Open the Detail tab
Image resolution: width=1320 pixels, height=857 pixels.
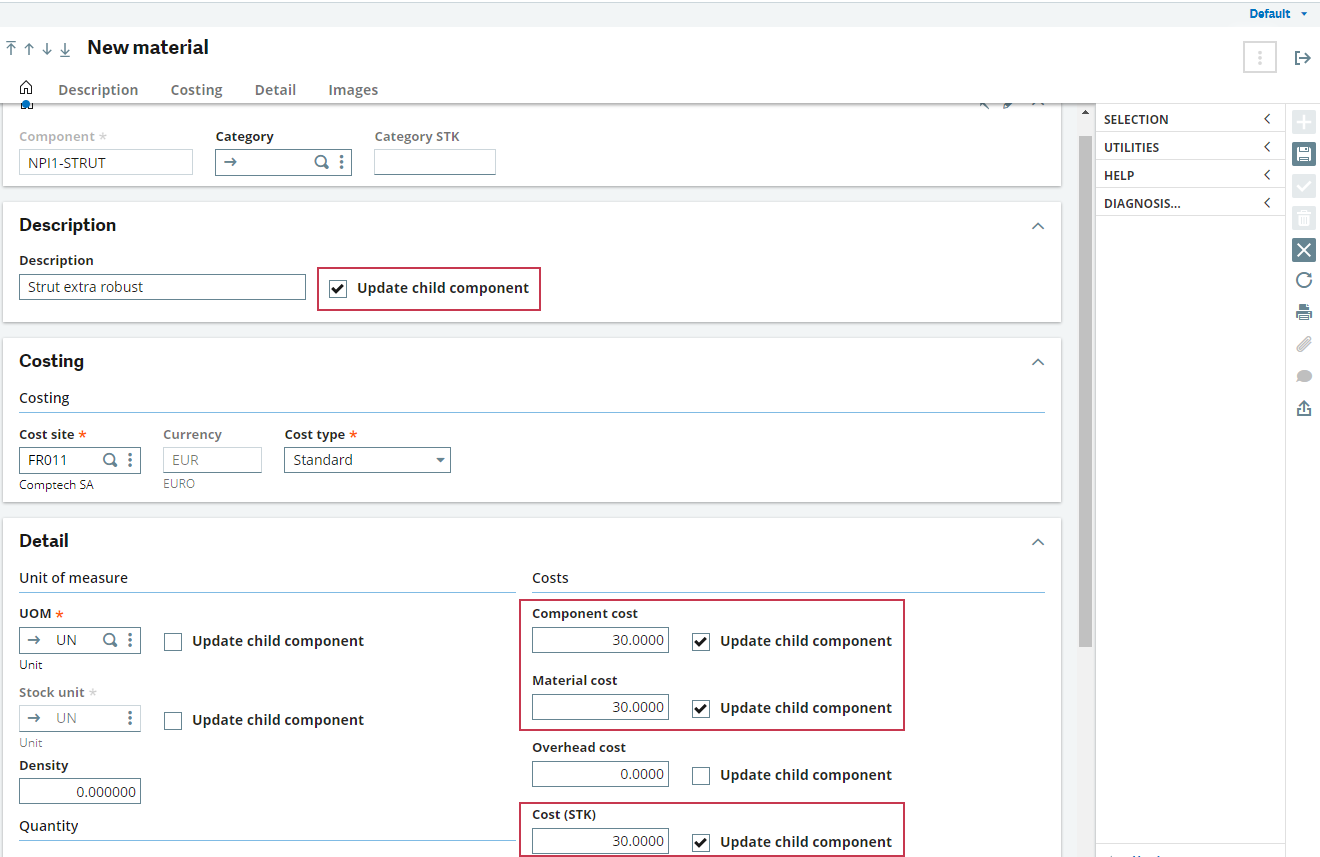[x=275, y=90]
